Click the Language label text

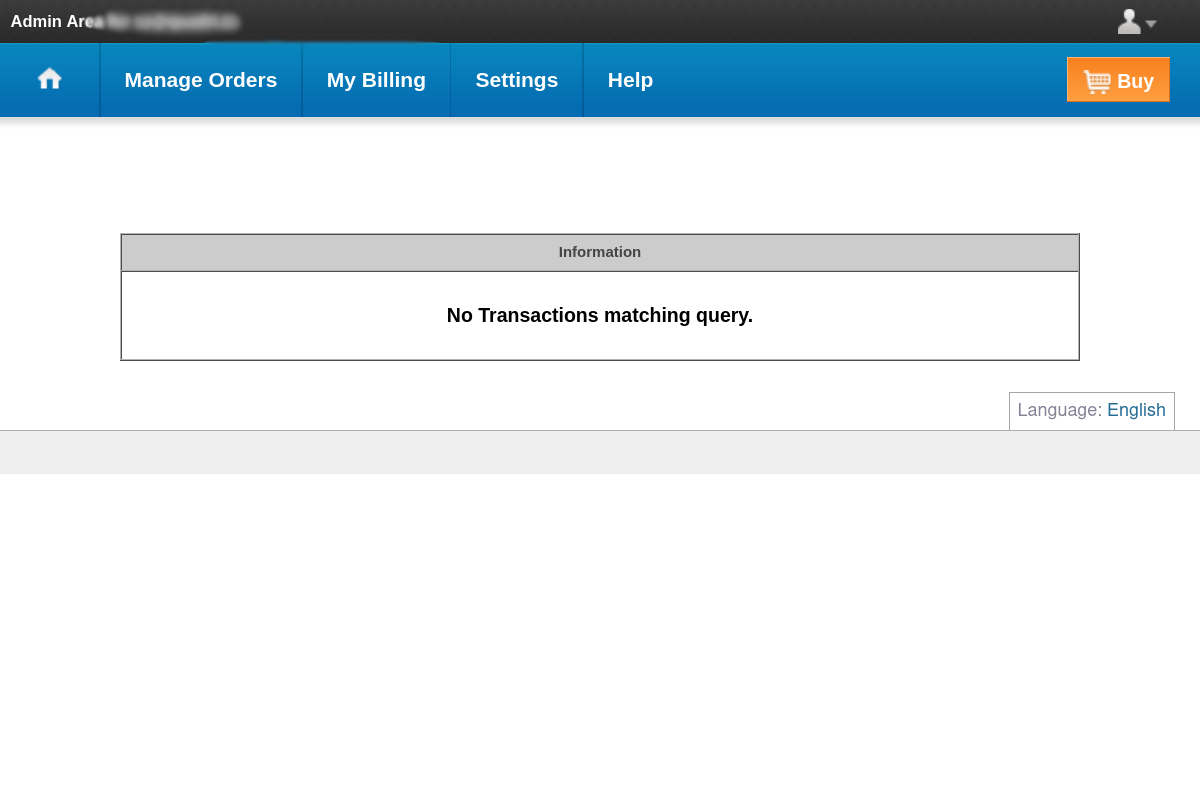pos(1059,410)
